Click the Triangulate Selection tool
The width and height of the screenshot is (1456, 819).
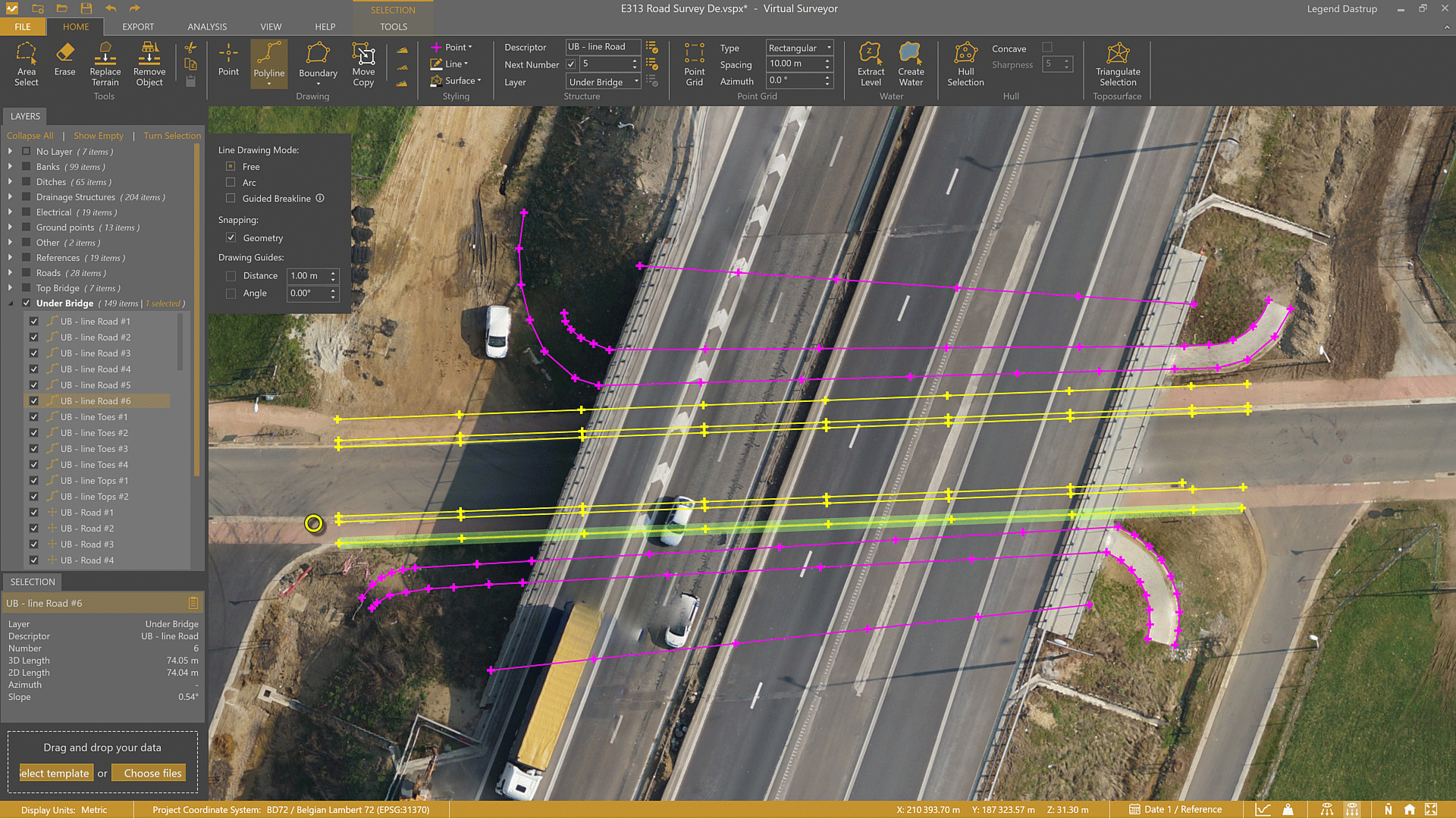tap(1118, 64)
